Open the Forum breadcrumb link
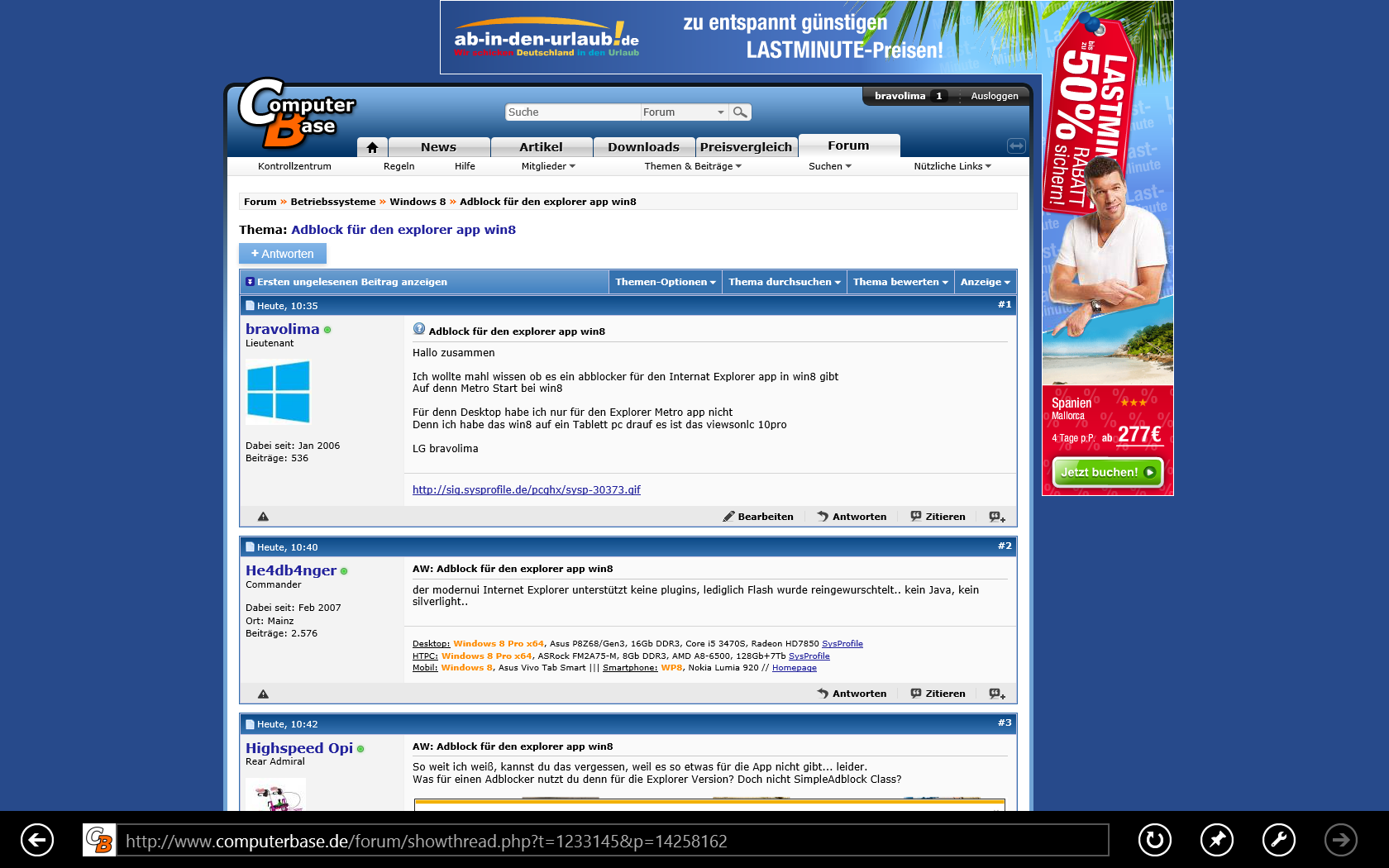This screenshot has height=868, width=1389. click(x=260, y=202)
